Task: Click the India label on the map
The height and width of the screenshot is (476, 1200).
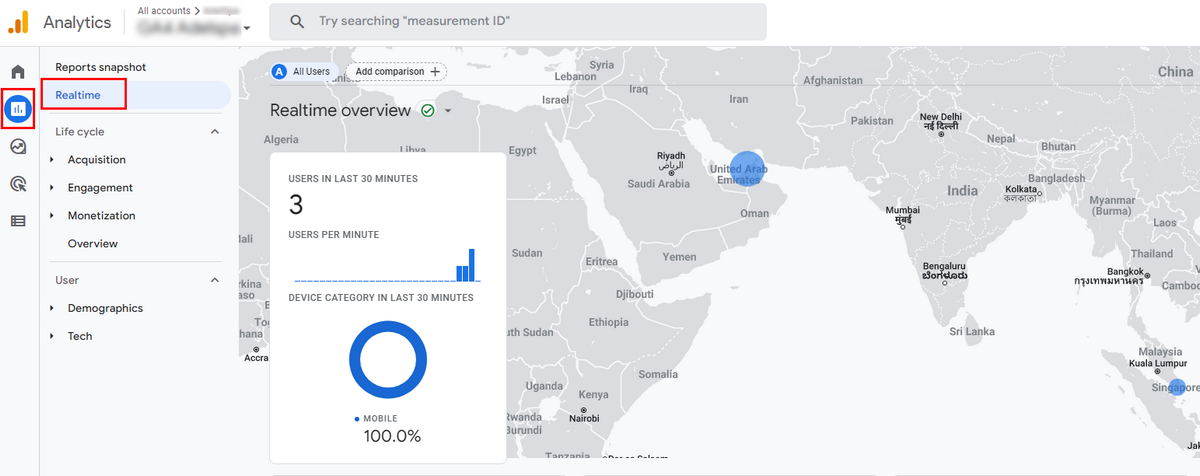Action: click(x=963, y=191)
